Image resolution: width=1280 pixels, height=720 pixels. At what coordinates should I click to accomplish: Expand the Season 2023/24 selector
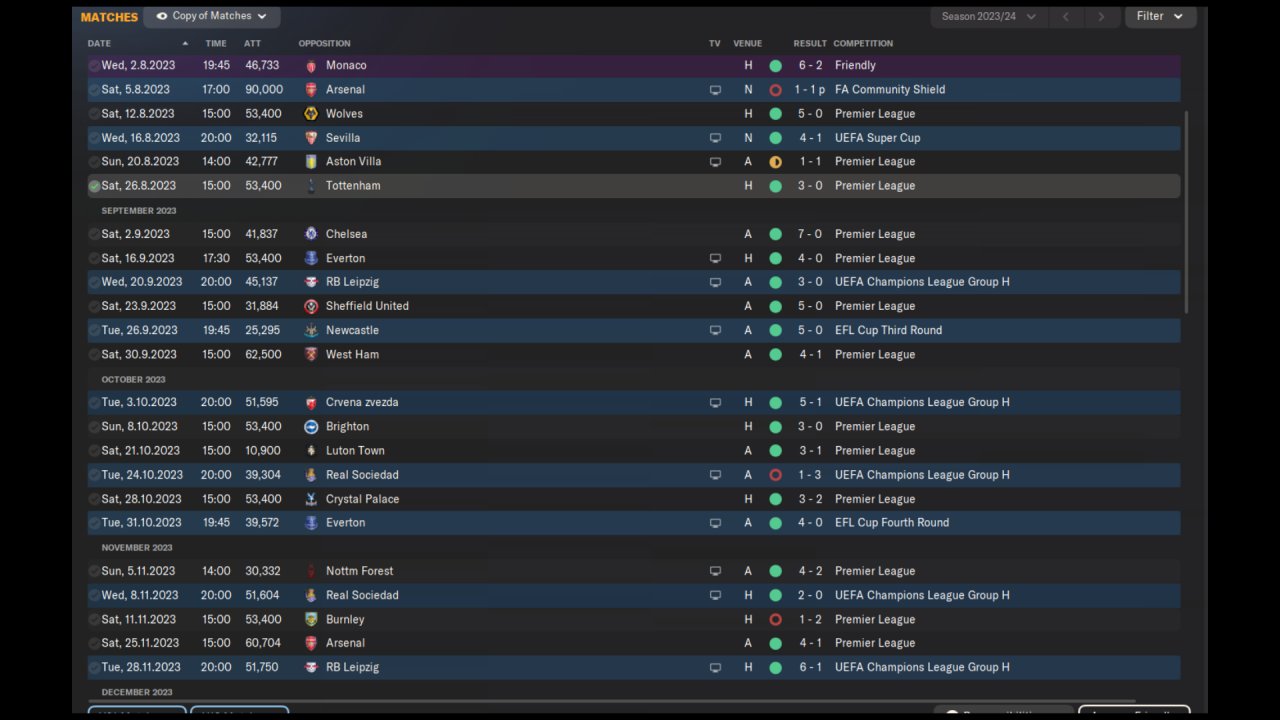point(988,16)
